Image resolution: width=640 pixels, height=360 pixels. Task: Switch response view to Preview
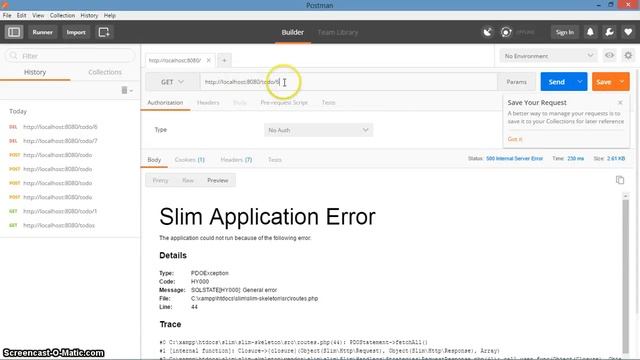pyautogui.click(x=218, y=180)
